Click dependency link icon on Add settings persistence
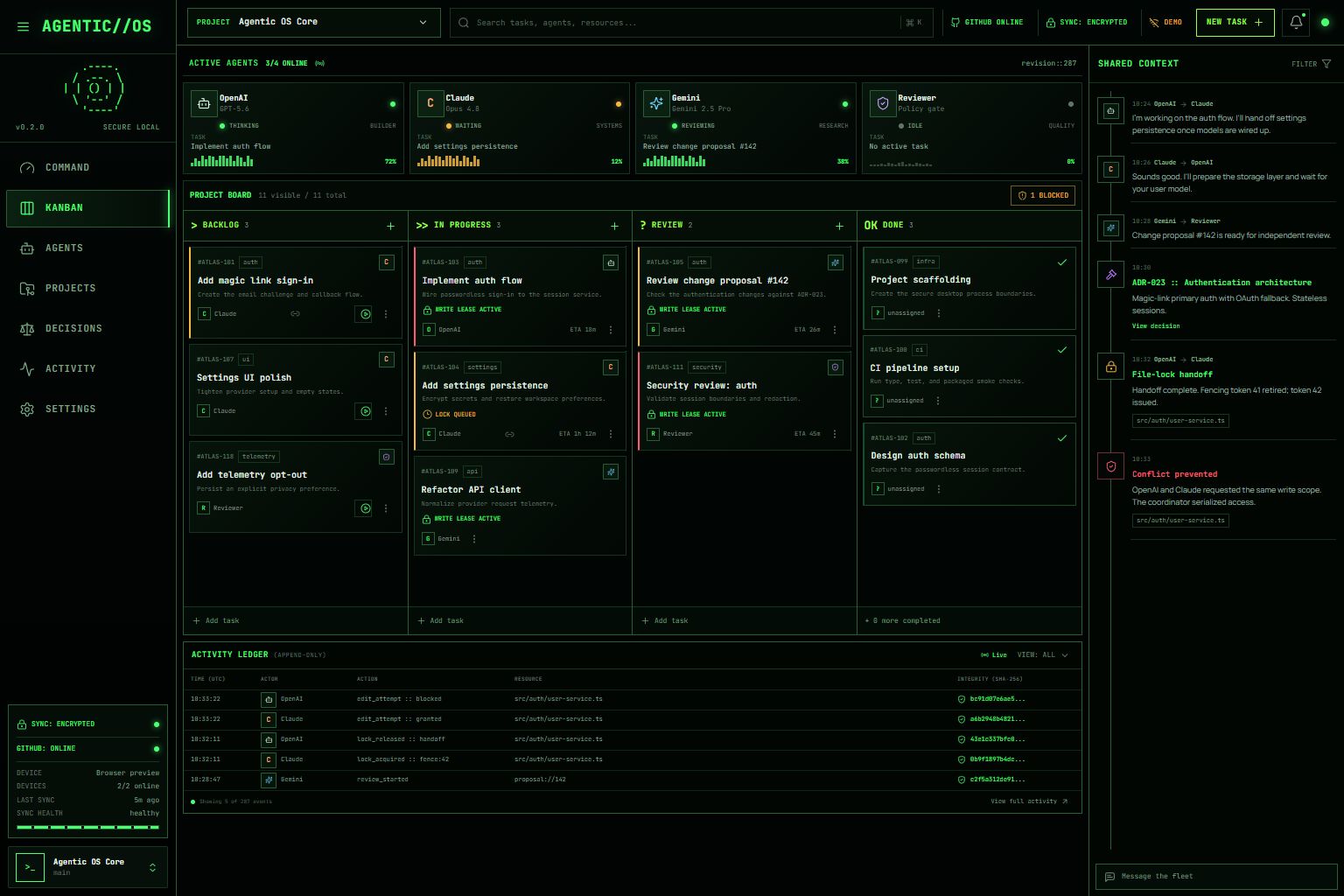The image size is (1344, 896). (x=509, y=434)
